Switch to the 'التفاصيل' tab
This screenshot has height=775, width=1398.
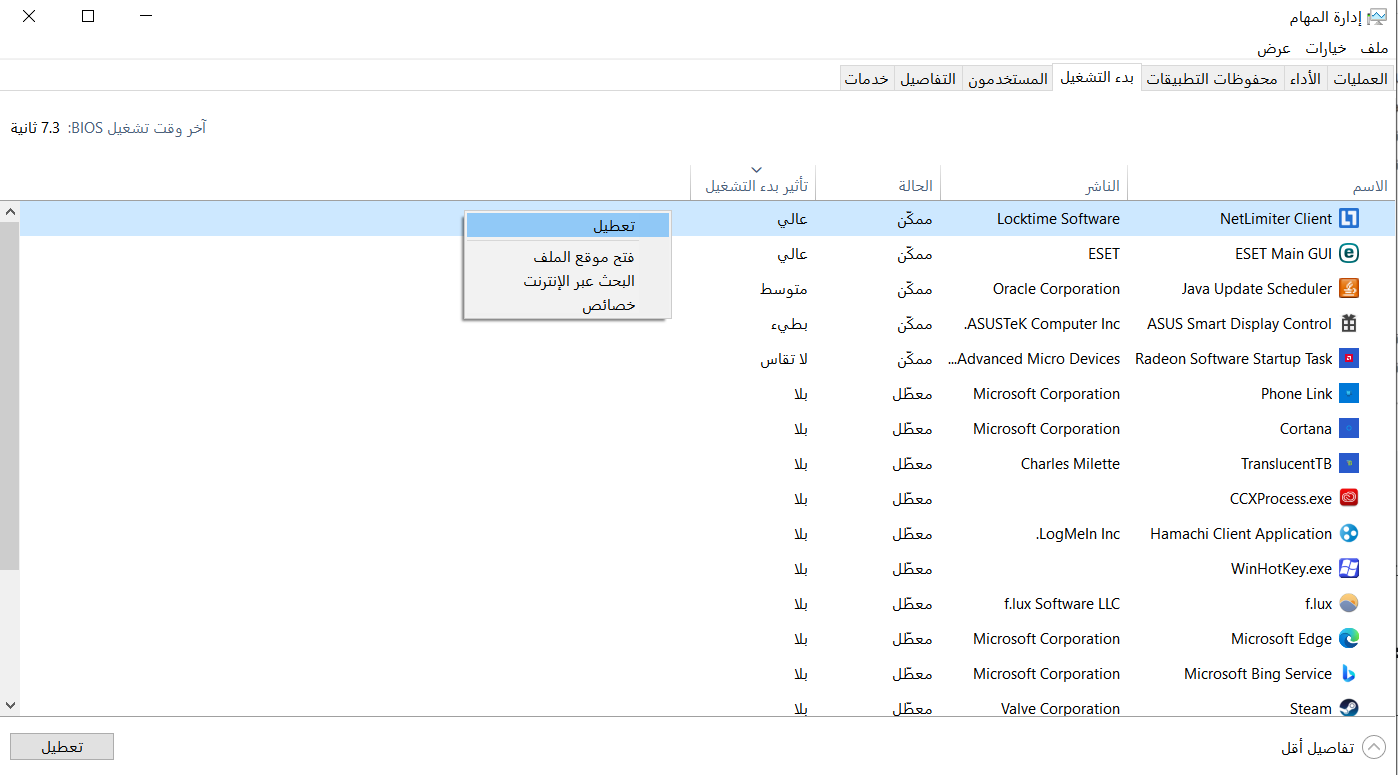[x=928, y=79]
